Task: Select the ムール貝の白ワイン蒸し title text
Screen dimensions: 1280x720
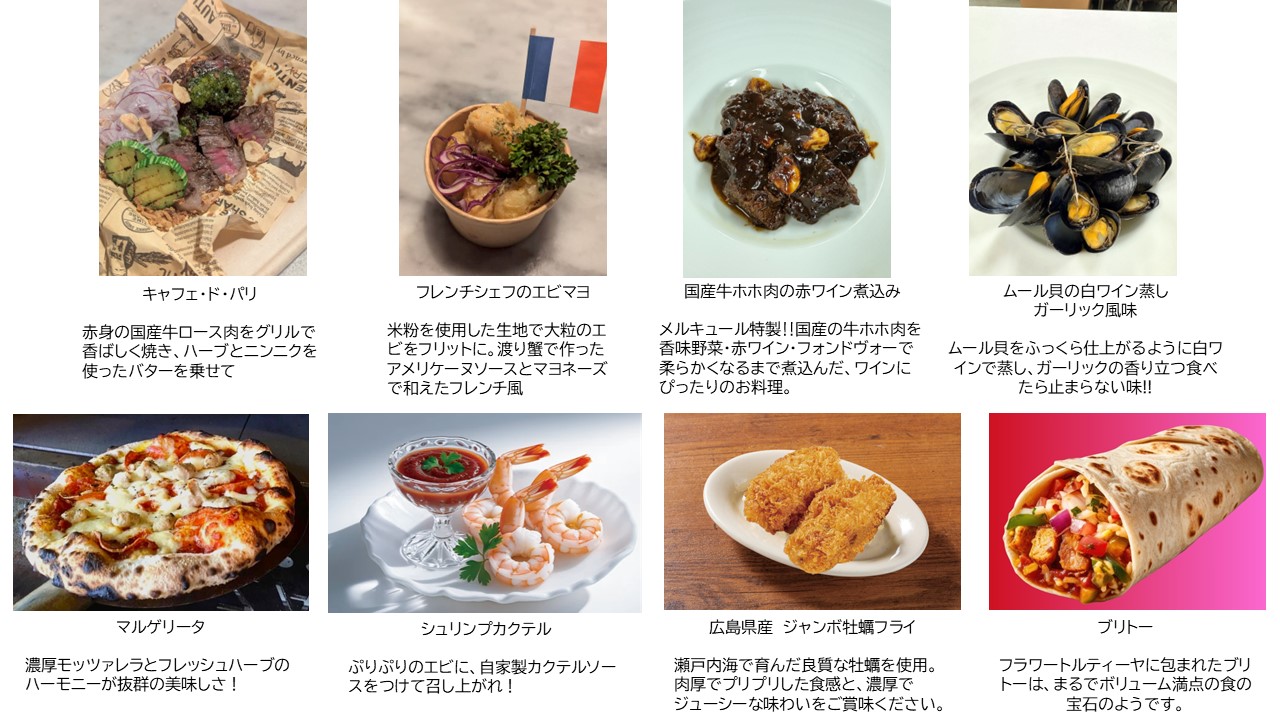Action: coord(1085,291)
